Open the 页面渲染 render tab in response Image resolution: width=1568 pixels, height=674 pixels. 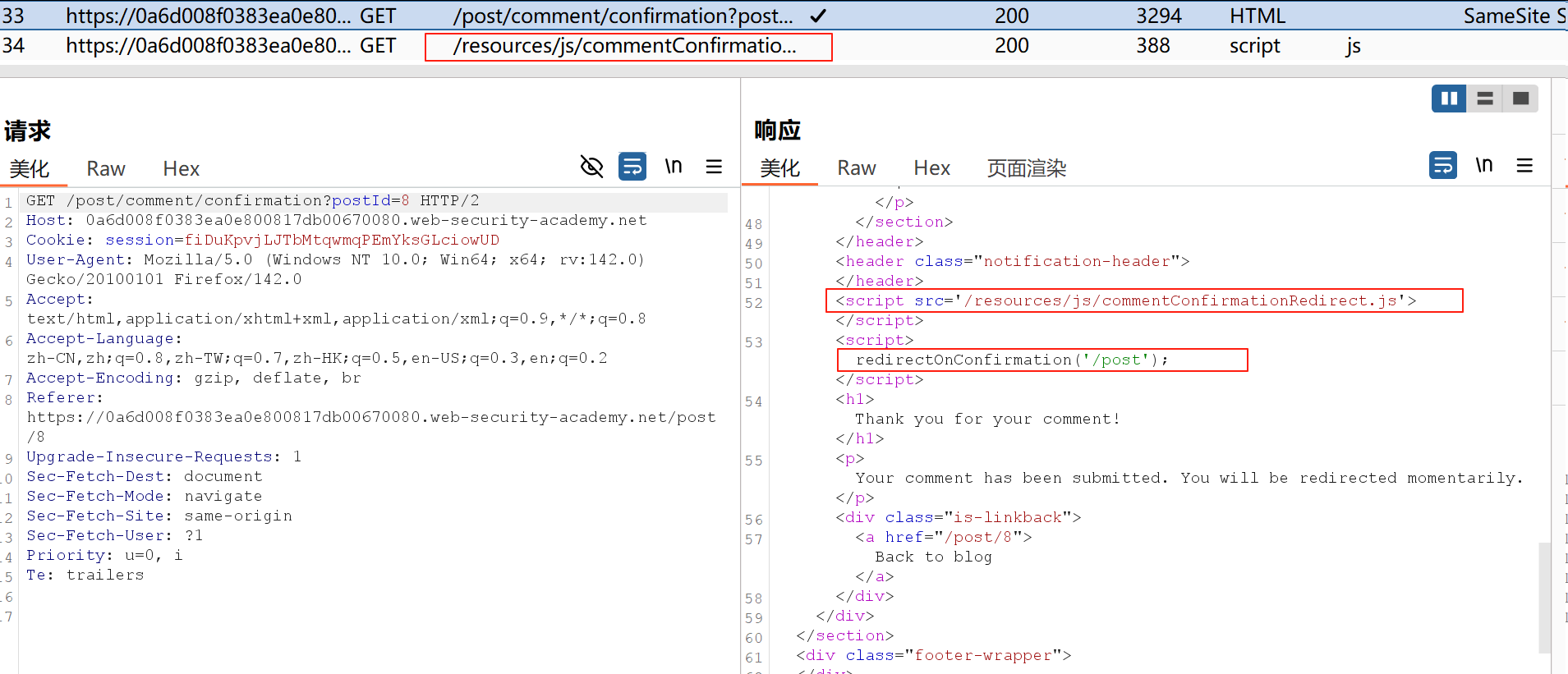[x=1026, y=167]
